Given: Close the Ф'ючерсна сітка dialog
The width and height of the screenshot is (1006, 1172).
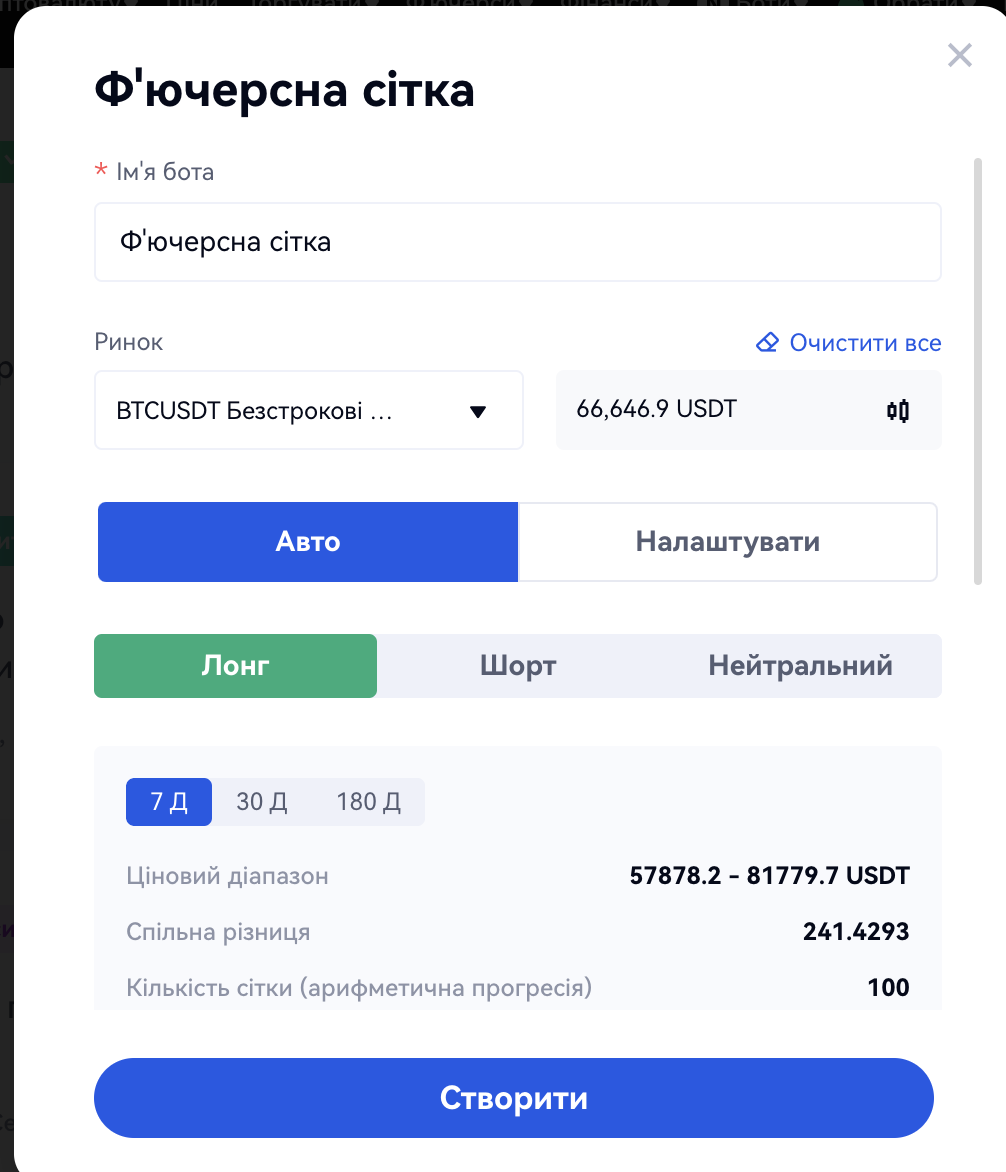Looking at the screenshot, I should point(959,55).
